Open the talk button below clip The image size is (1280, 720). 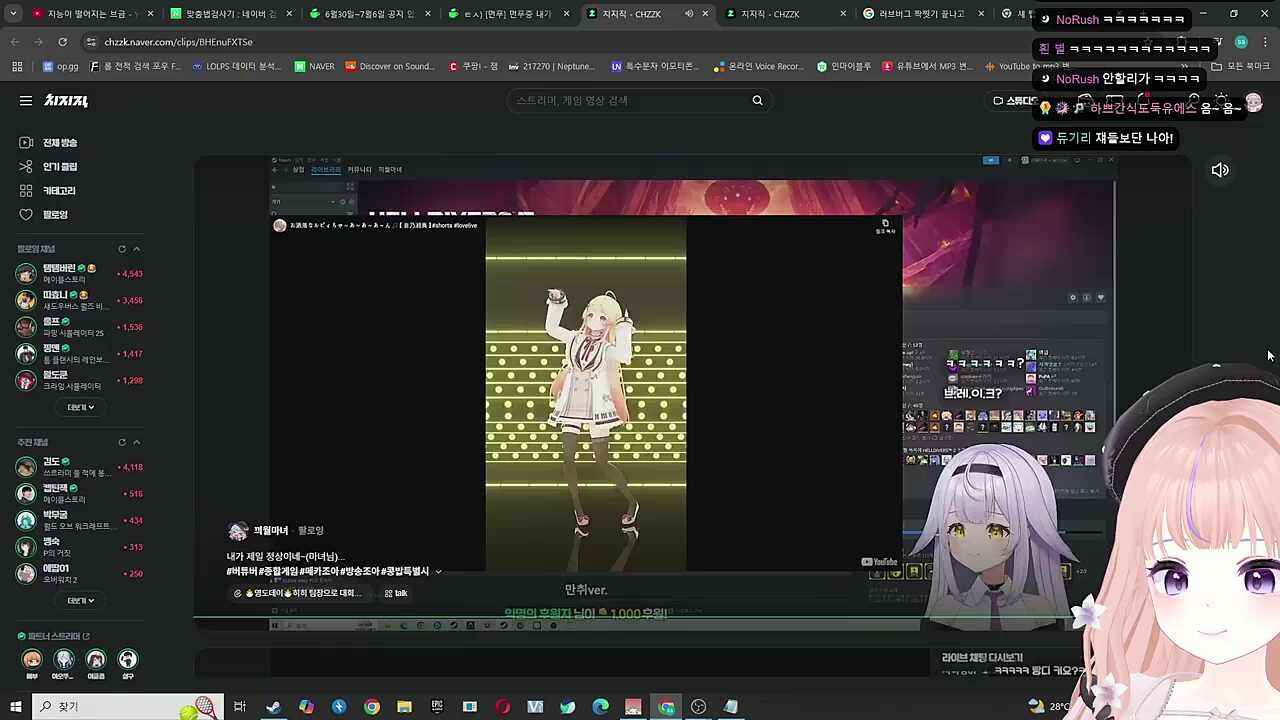(x=396, y=593)
